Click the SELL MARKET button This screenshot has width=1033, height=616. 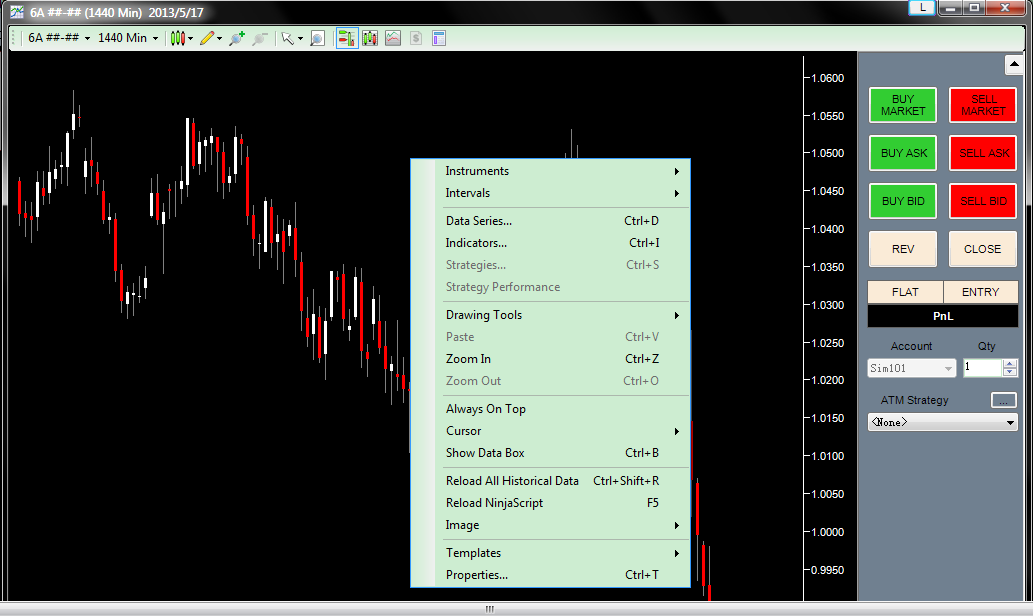coord(983,105)
